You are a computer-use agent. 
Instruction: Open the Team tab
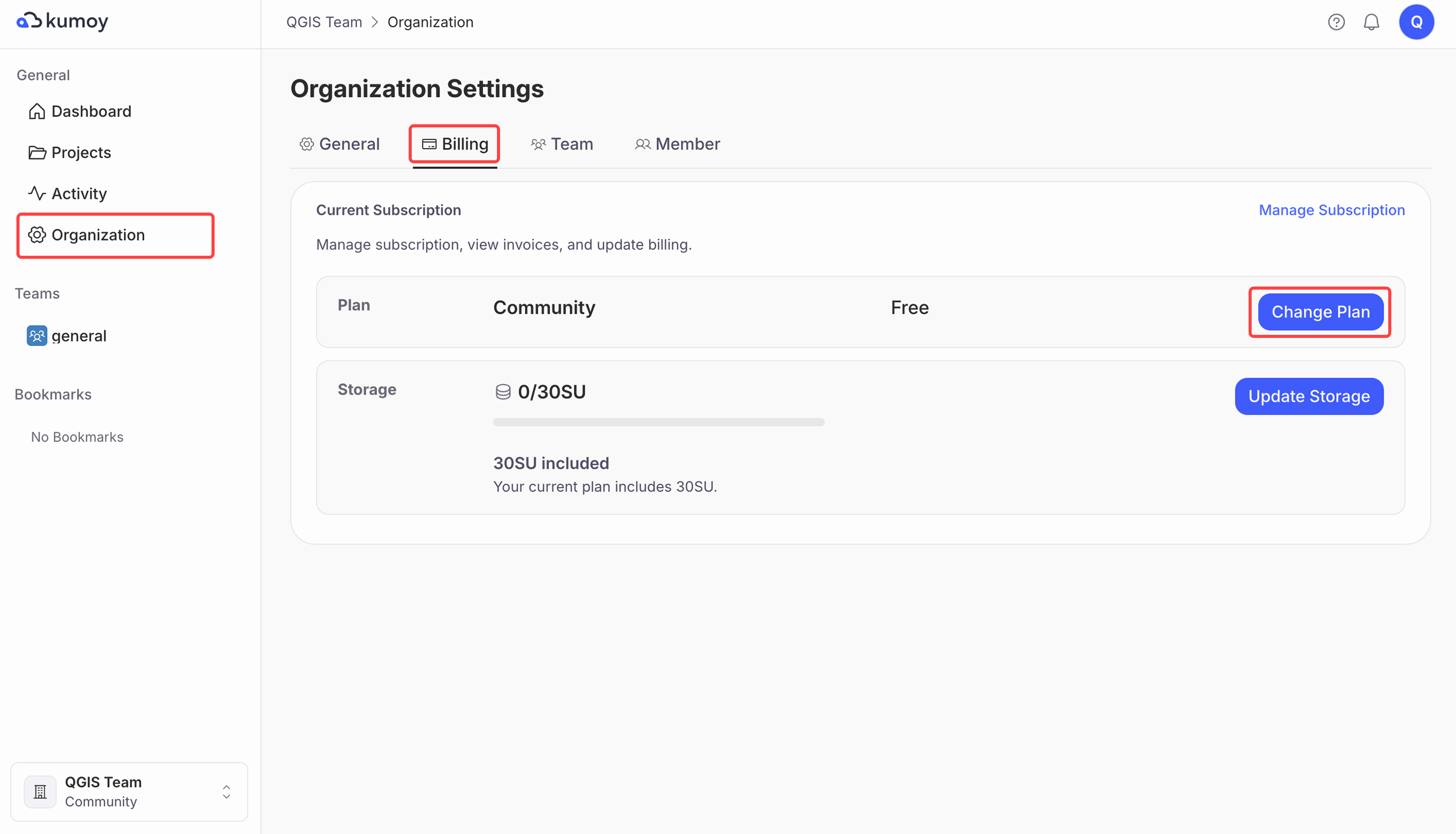[x=562, y=144]
